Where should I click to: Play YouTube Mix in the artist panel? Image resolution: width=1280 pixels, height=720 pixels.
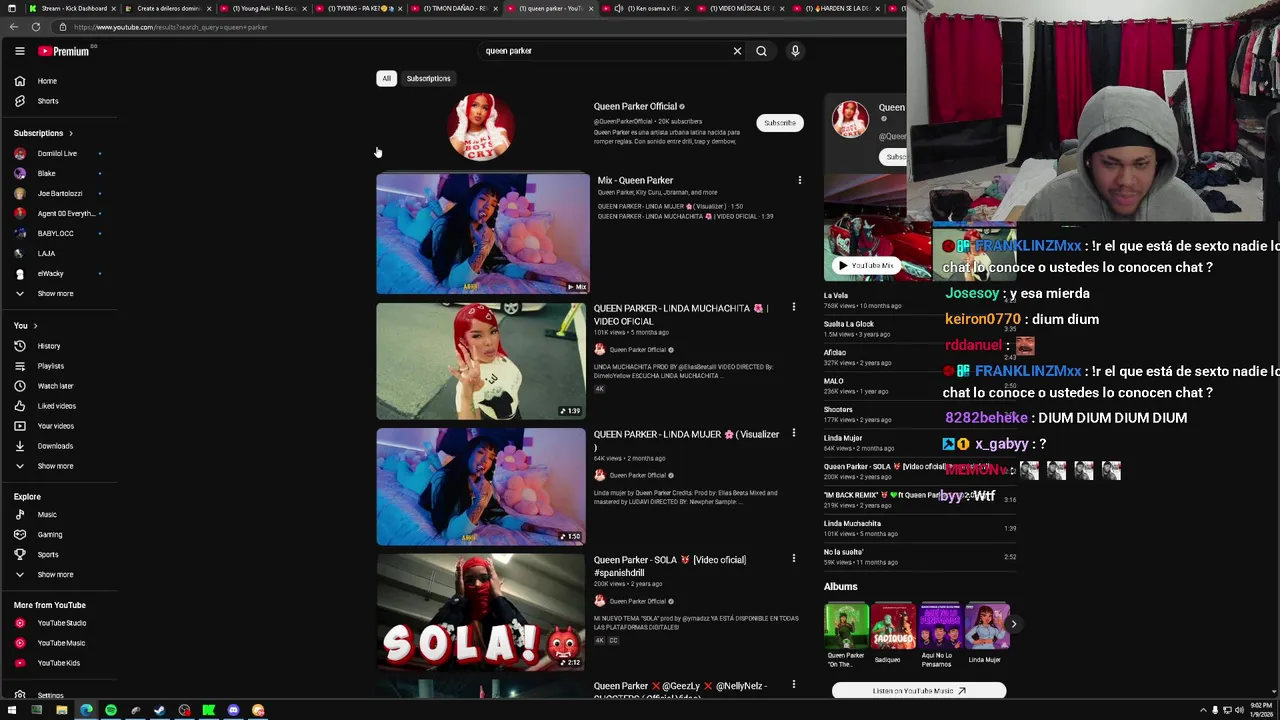[x=868, y=266]
